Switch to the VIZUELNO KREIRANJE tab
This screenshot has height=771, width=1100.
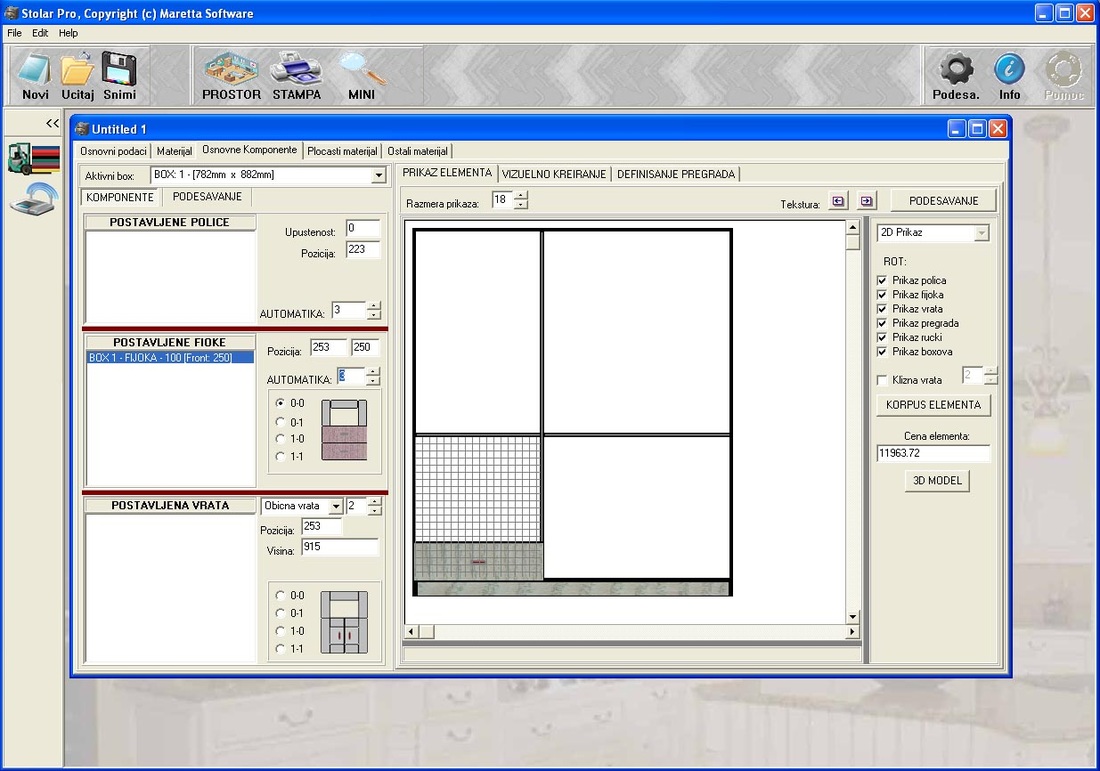pos(554,174)
